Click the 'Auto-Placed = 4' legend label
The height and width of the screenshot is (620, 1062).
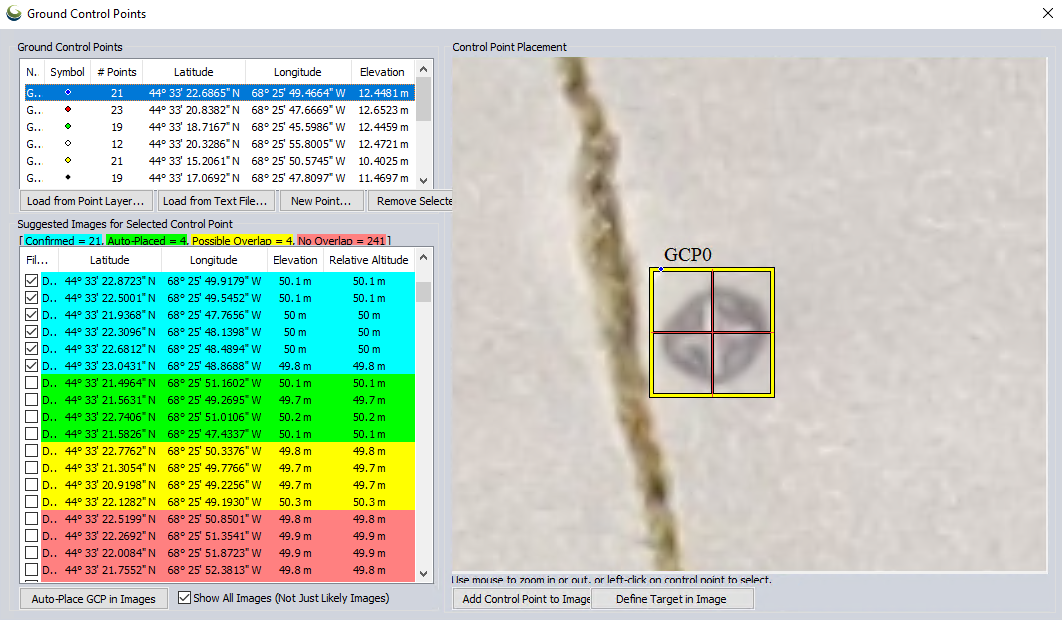(147, 241)
